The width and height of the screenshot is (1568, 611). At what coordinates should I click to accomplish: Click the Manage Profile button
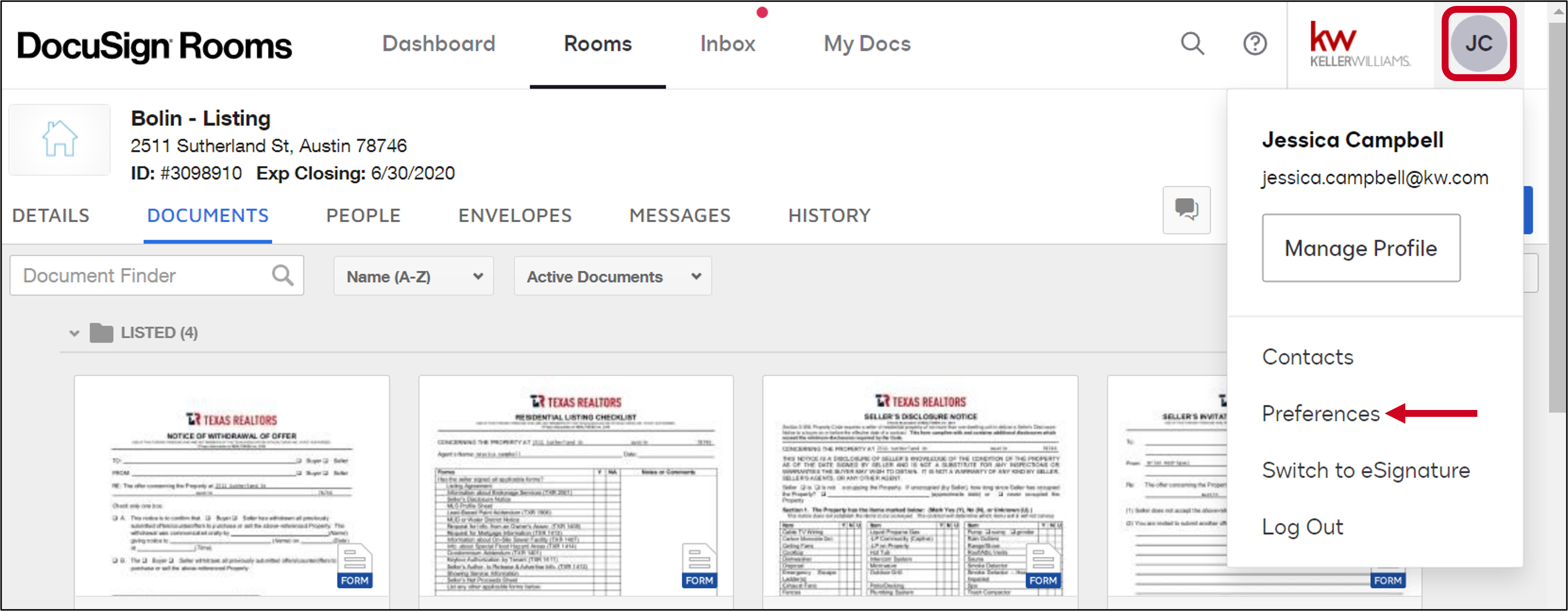[1361, 248]
